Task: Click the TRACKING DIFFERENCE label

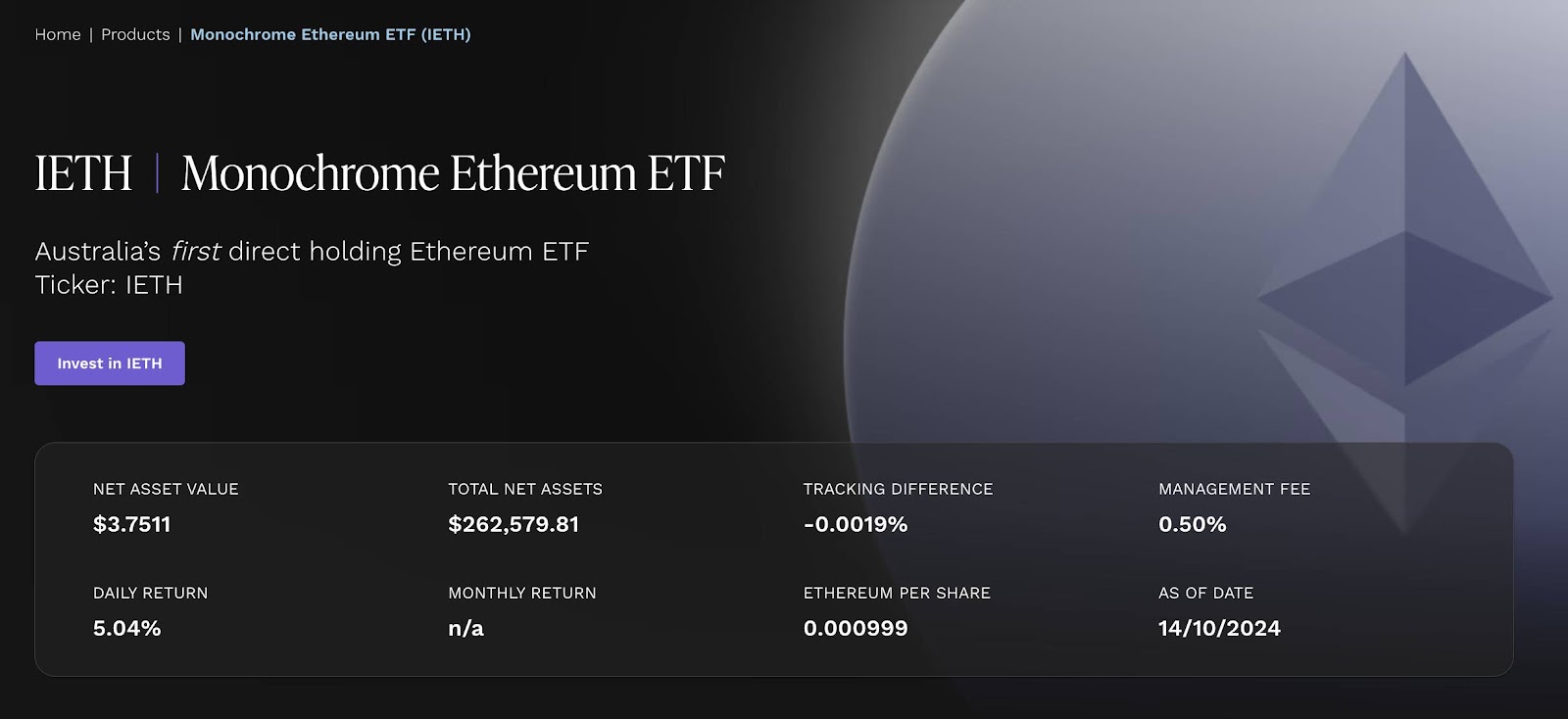Action: pyautogui.click(x=898, y=489)
